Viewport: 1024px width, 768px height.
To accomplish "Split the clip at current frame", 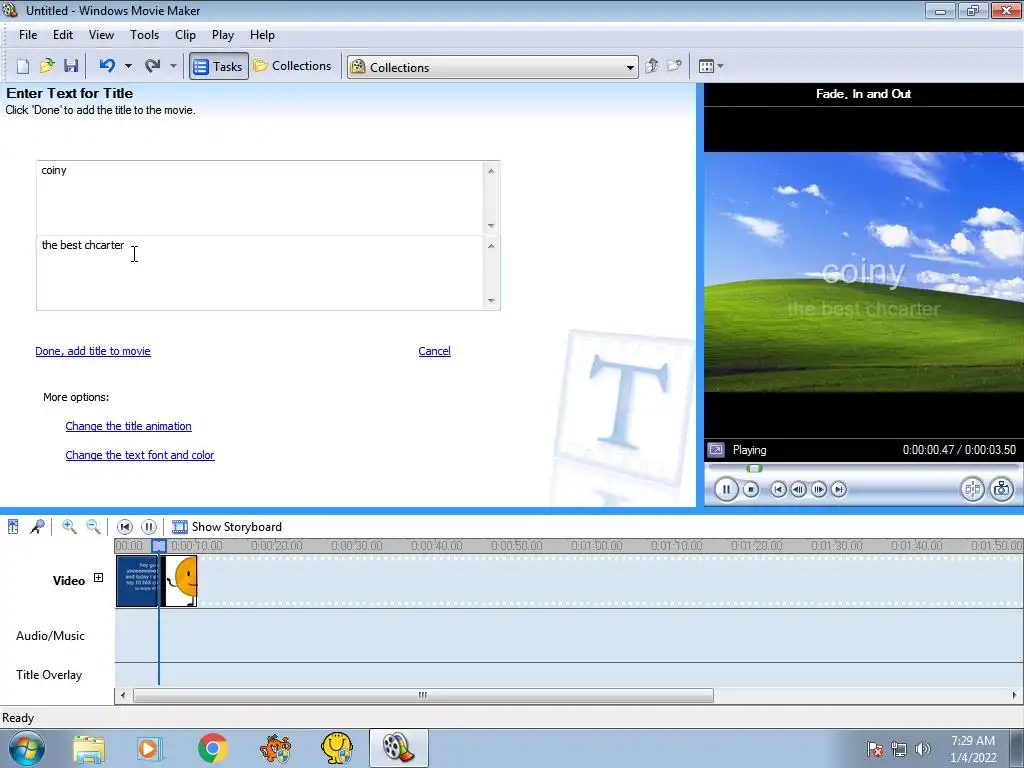I will point(972,489).
